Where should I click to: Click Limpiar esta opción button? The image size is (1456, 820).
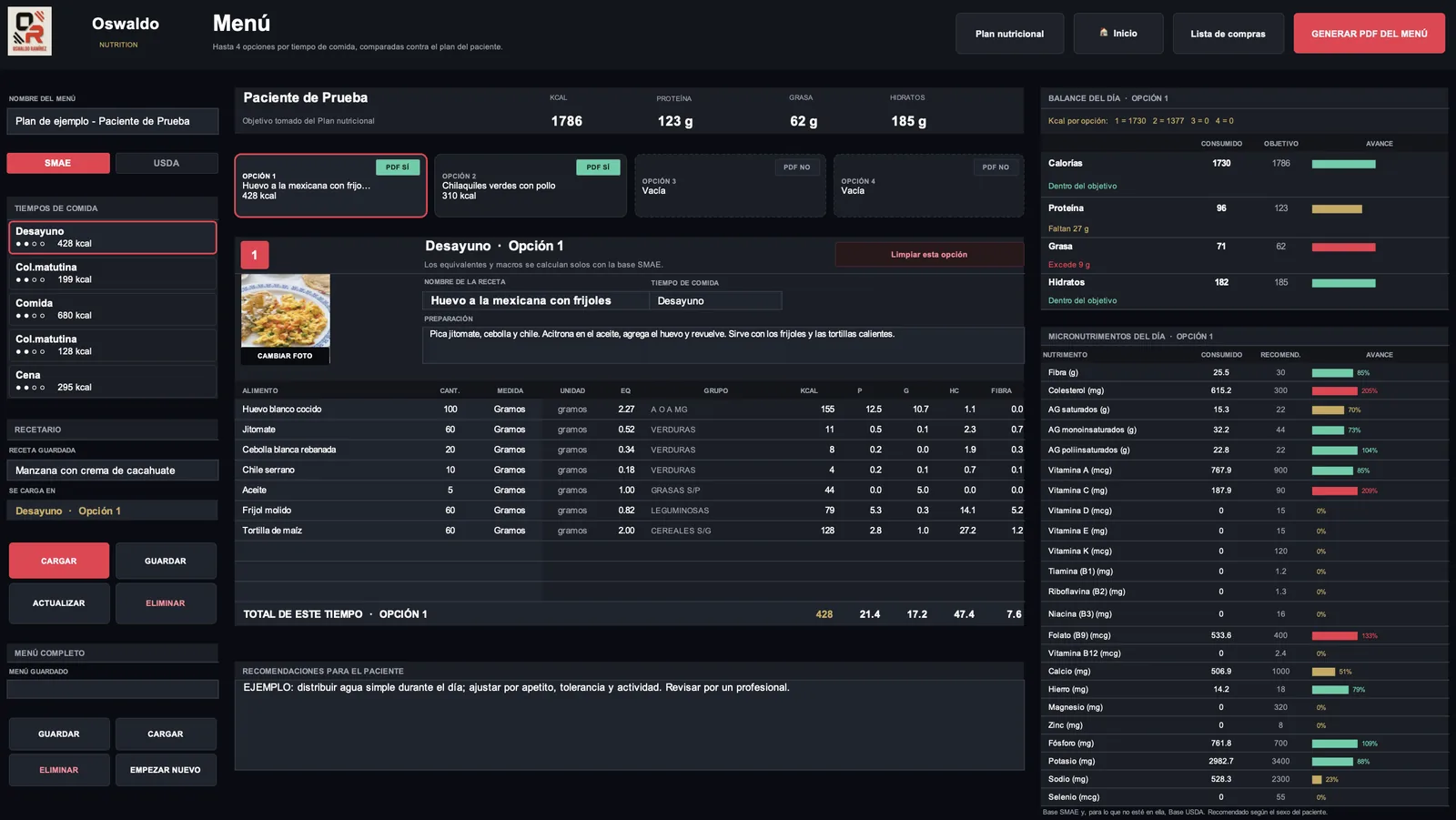pyautogui.click(x=929, y=255)
